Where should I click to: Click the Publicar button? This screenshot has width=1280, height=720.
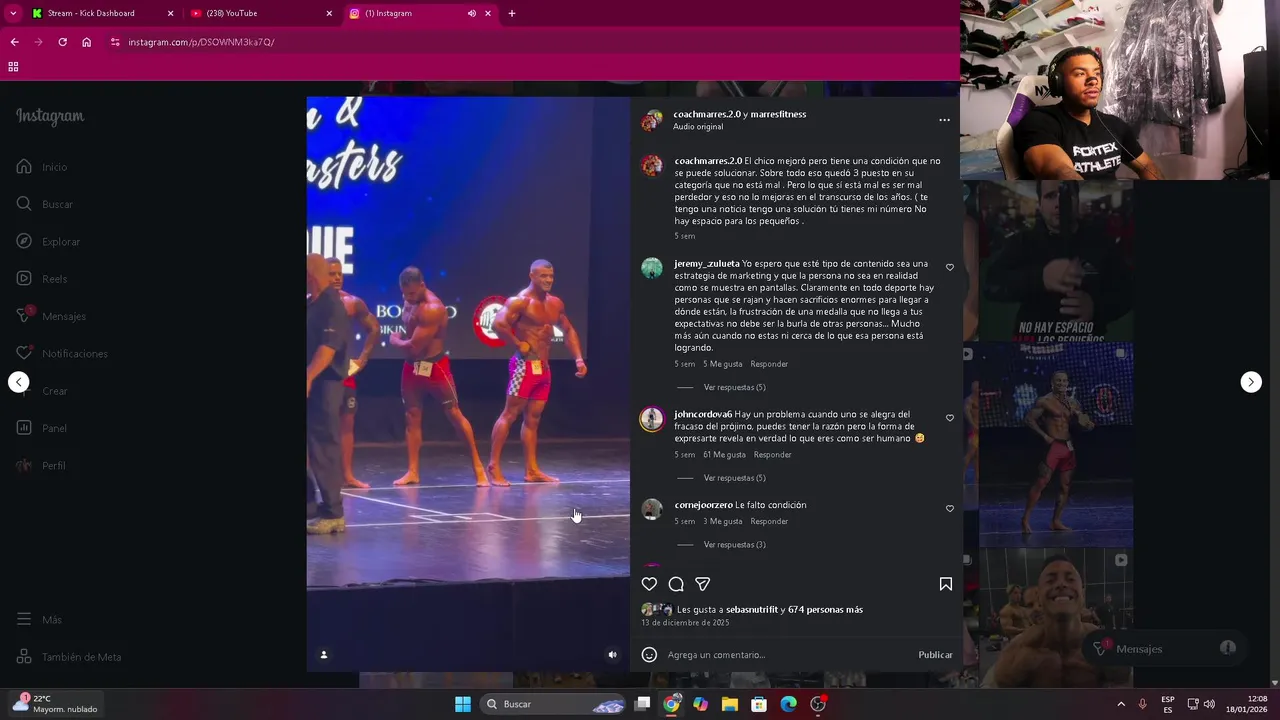(935, 655)
